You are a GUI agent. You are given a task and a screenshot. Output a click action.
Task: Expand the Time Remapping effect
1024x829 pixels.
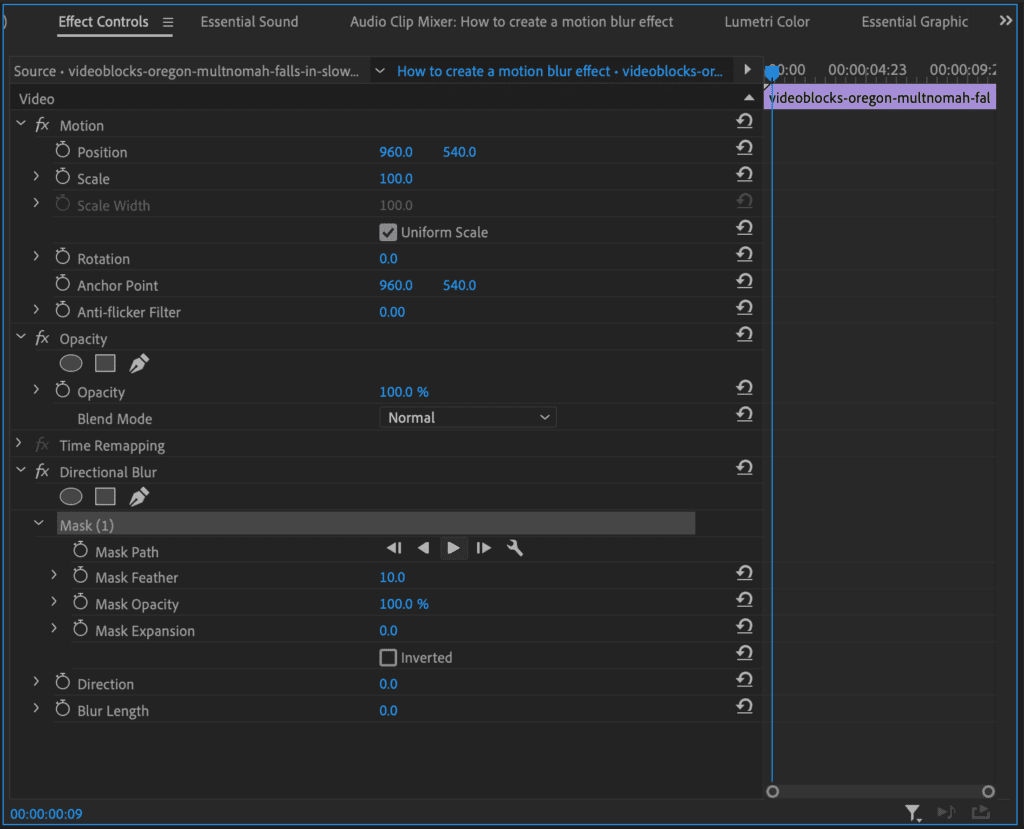(x=19, y=444)
